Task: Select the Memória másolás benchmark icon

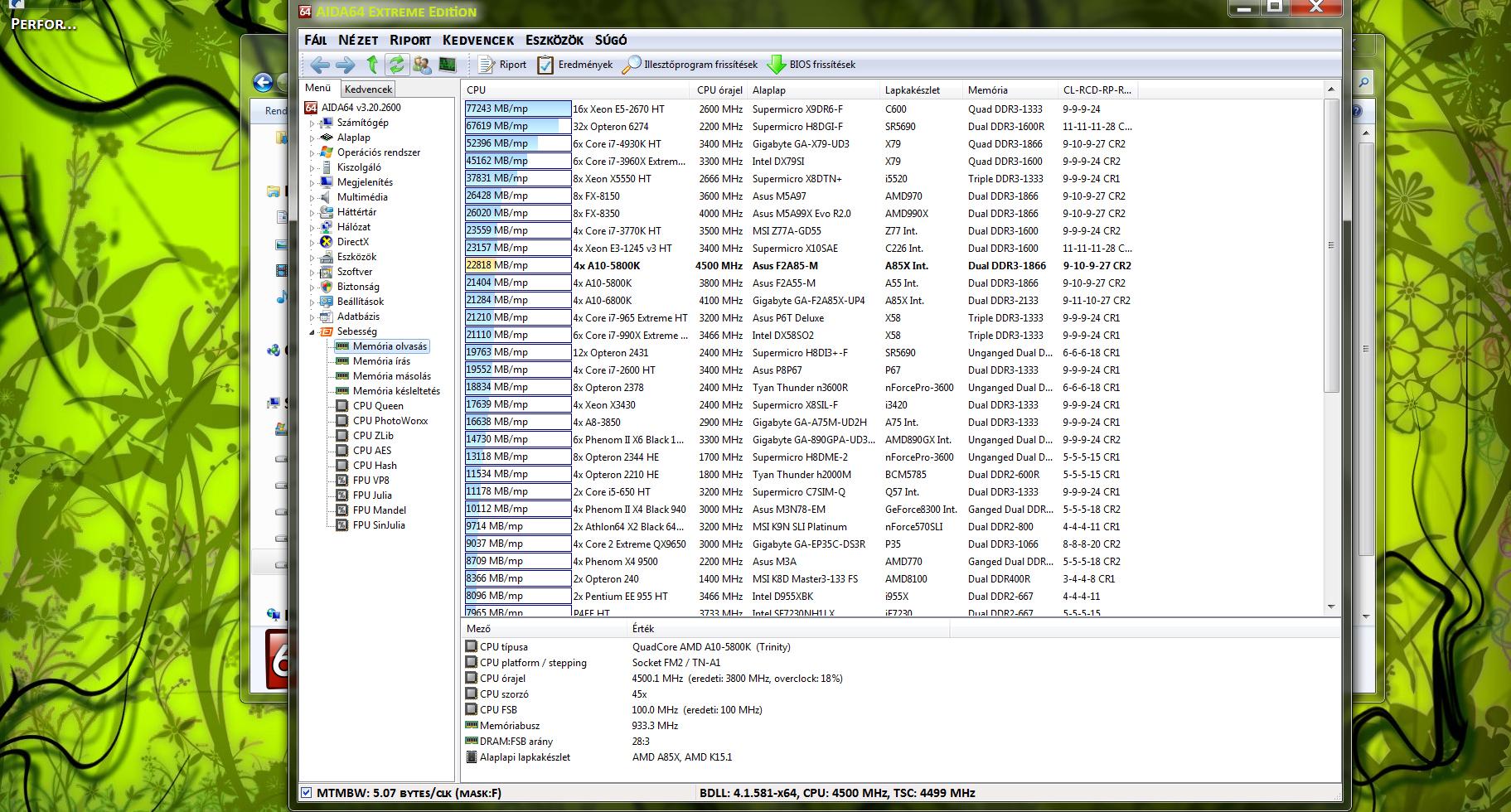Action: [341, 376]
